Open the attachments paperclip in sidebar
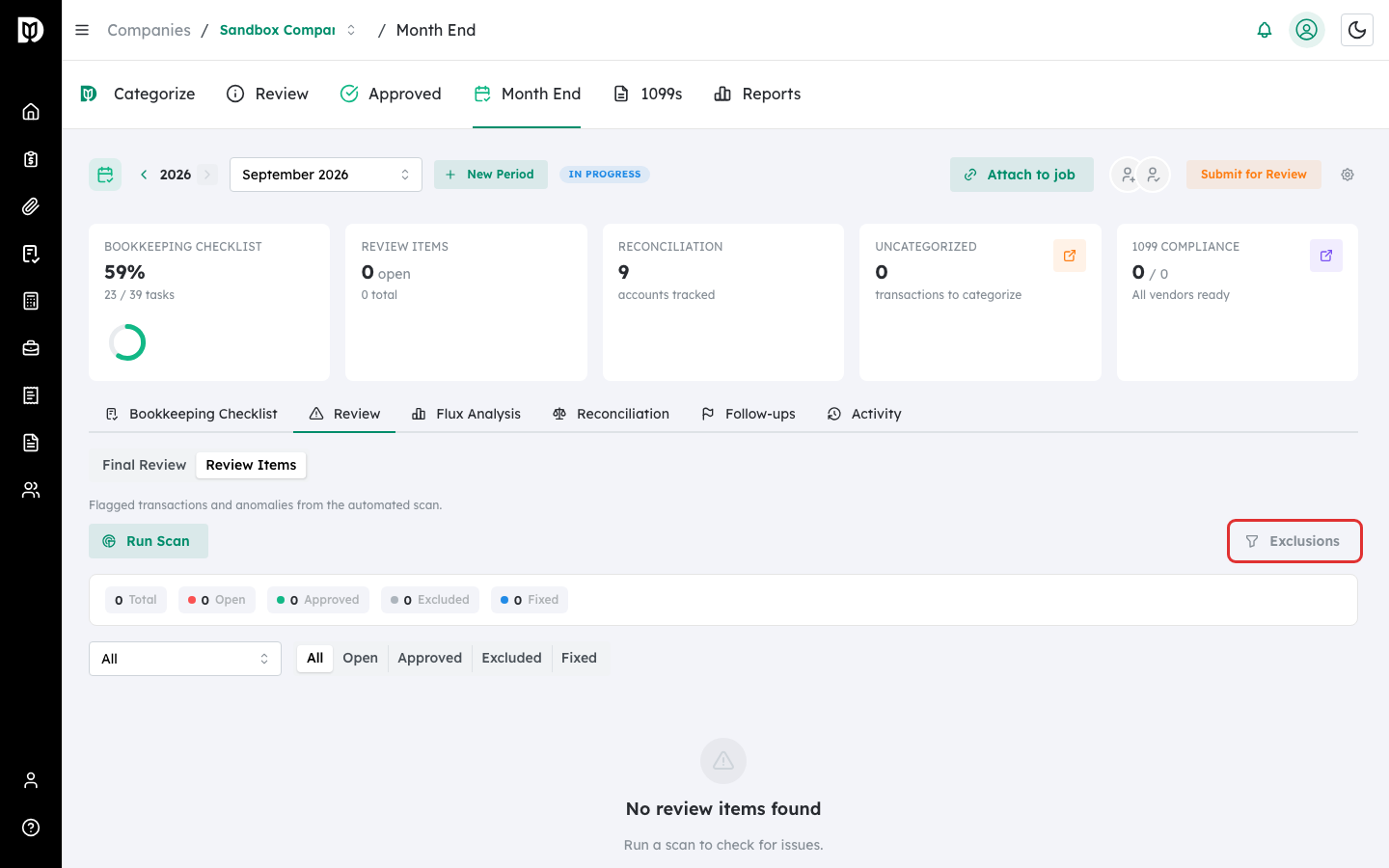Screen dimensions: 1389x868 31,205
